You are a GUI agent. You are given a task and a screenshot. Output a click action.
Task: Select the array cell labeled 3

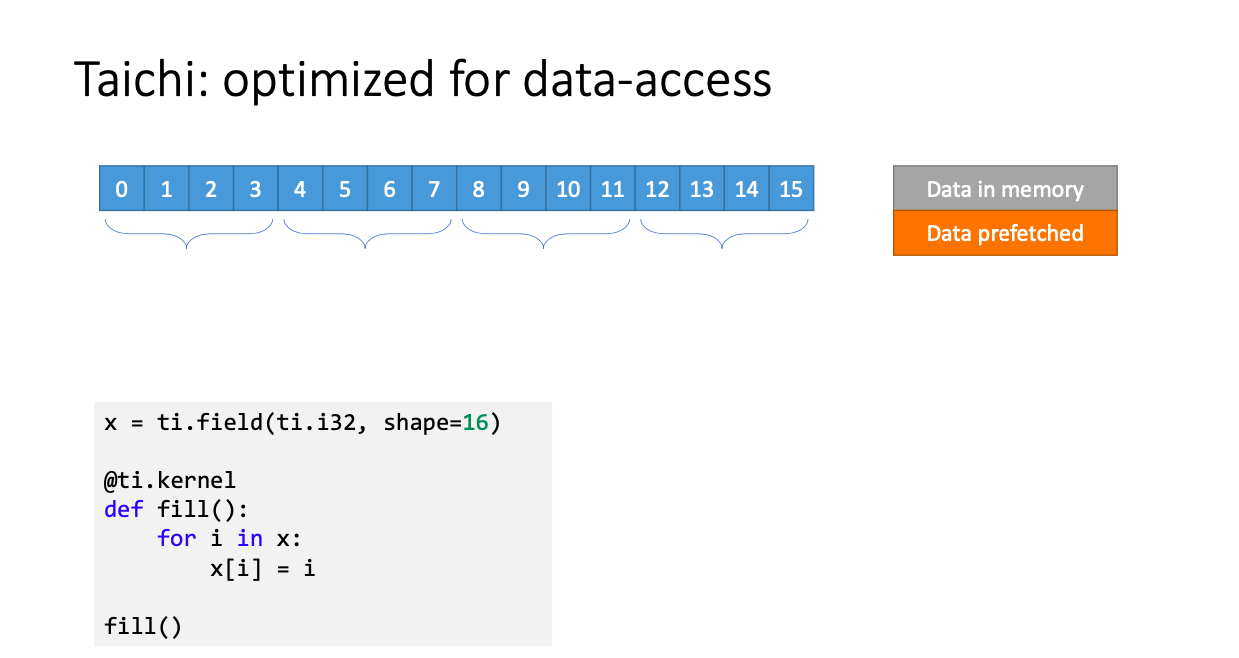coord(255,188)
